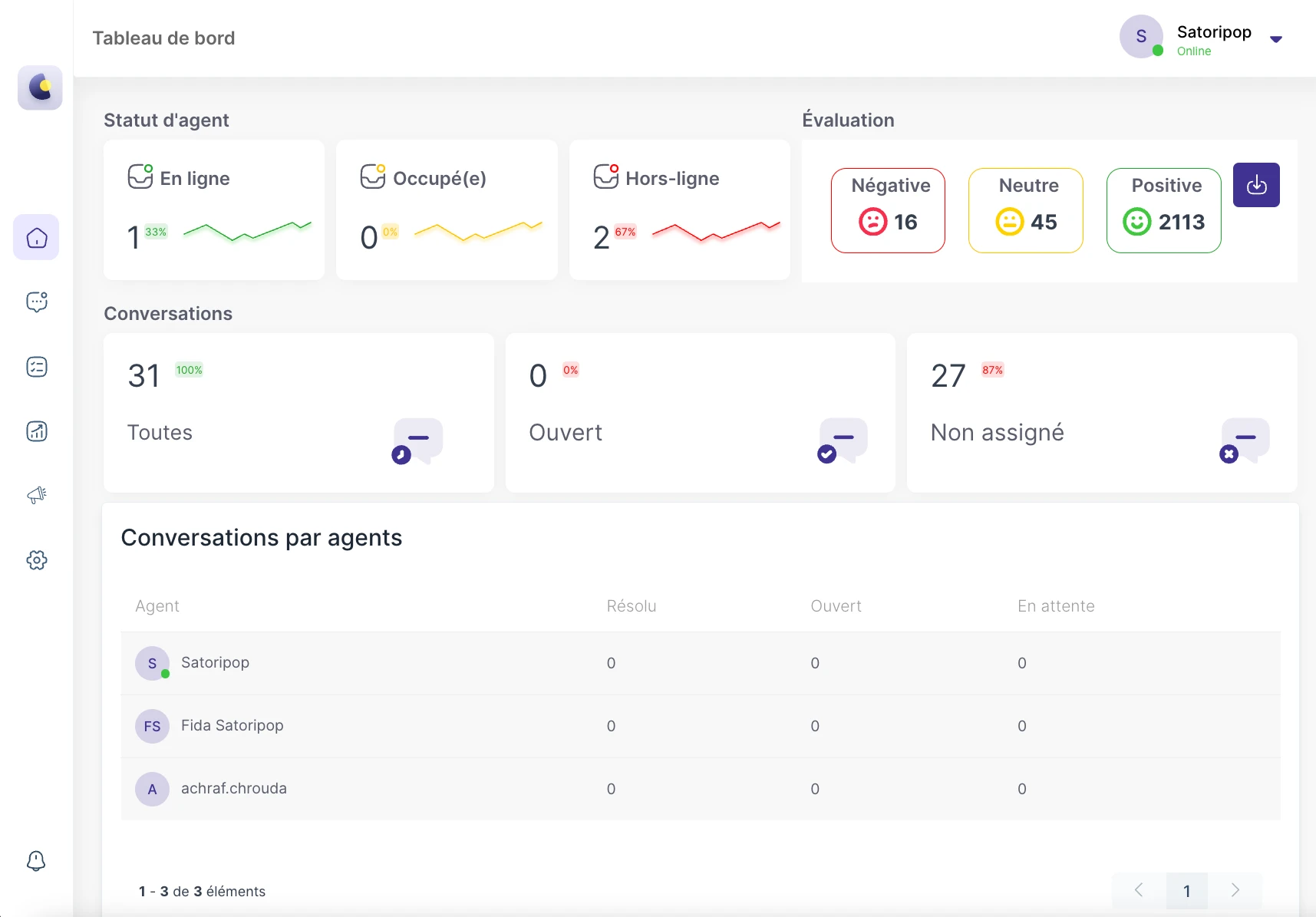Click the app logo in sidebar
1316x917 pixels.
(40, 87)
